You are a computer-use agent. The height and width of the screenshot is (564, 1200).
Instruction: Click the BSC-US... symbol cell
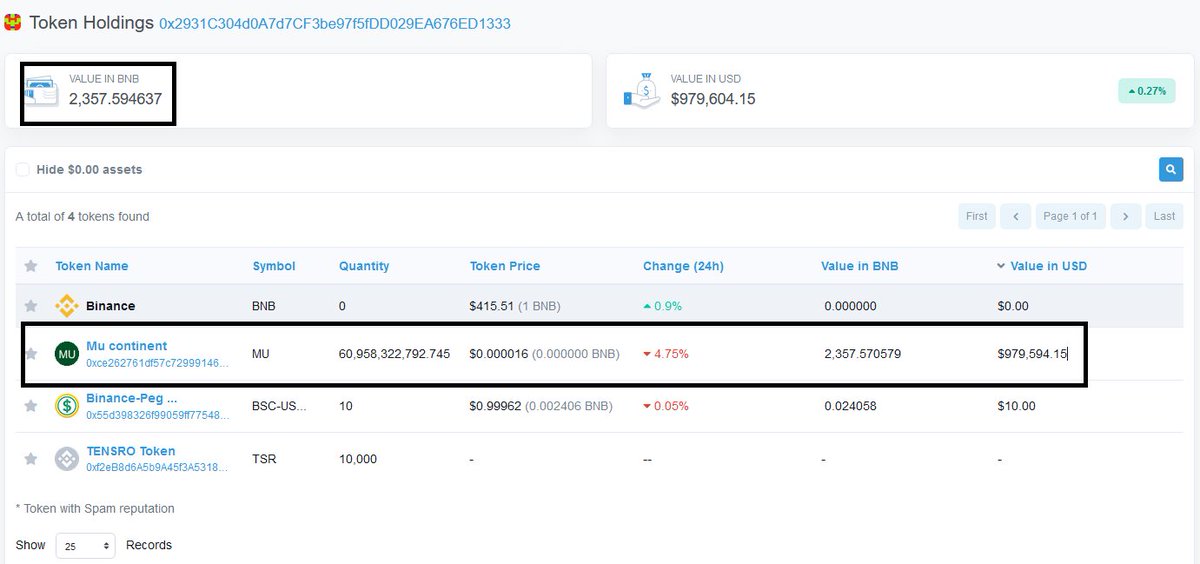click(x=280, y=406)
